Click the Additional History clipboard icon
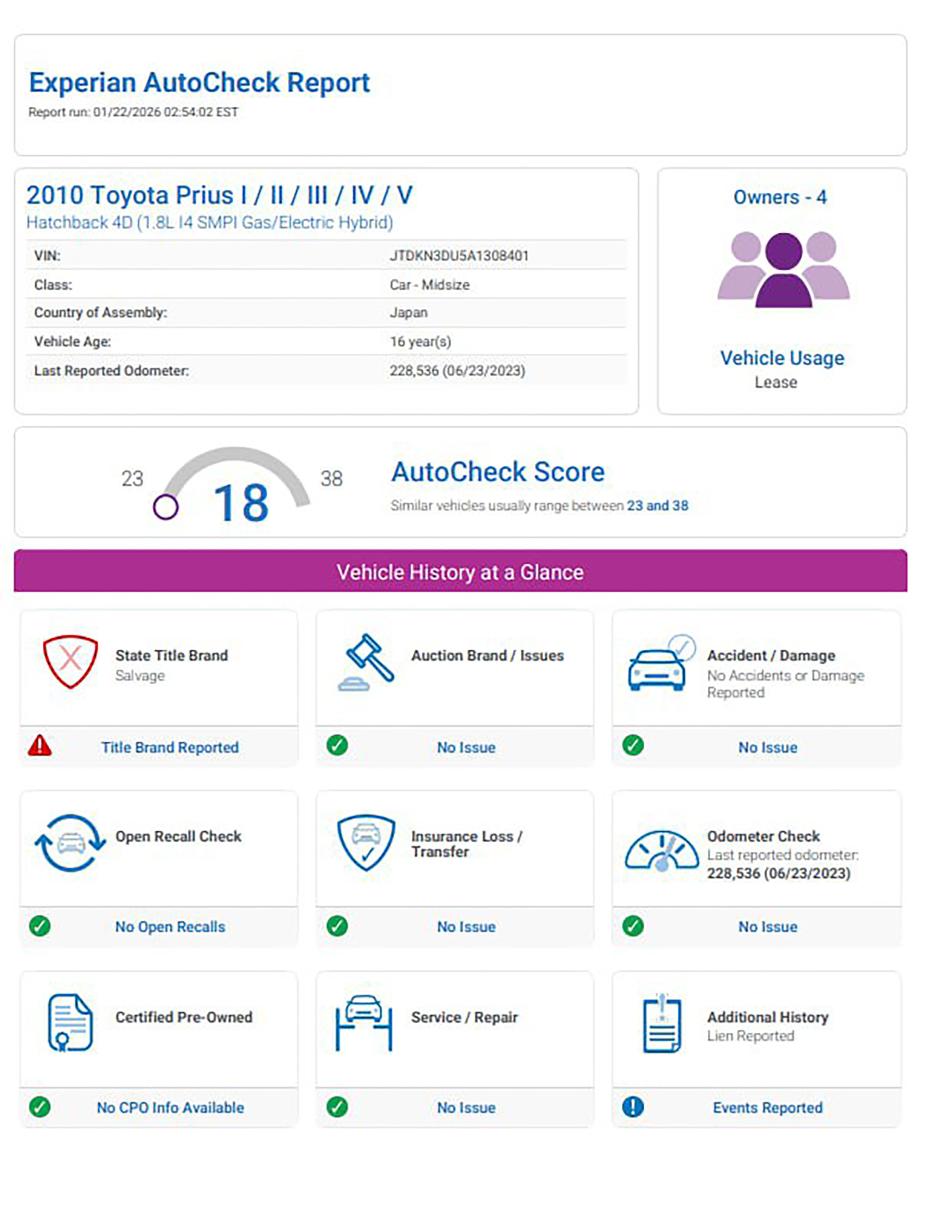Screen dimensions: 926x1205 tap(661, 1024)
